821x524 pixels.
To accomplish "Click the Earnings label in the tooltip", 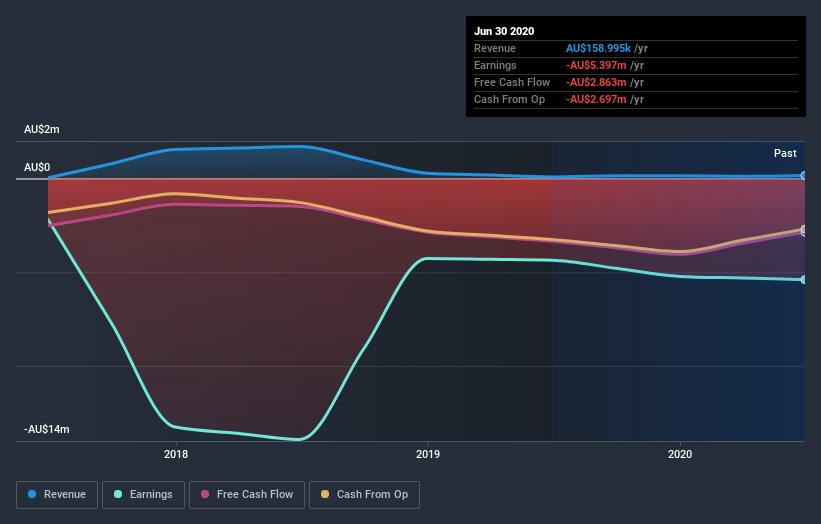I will pos(495,65).
